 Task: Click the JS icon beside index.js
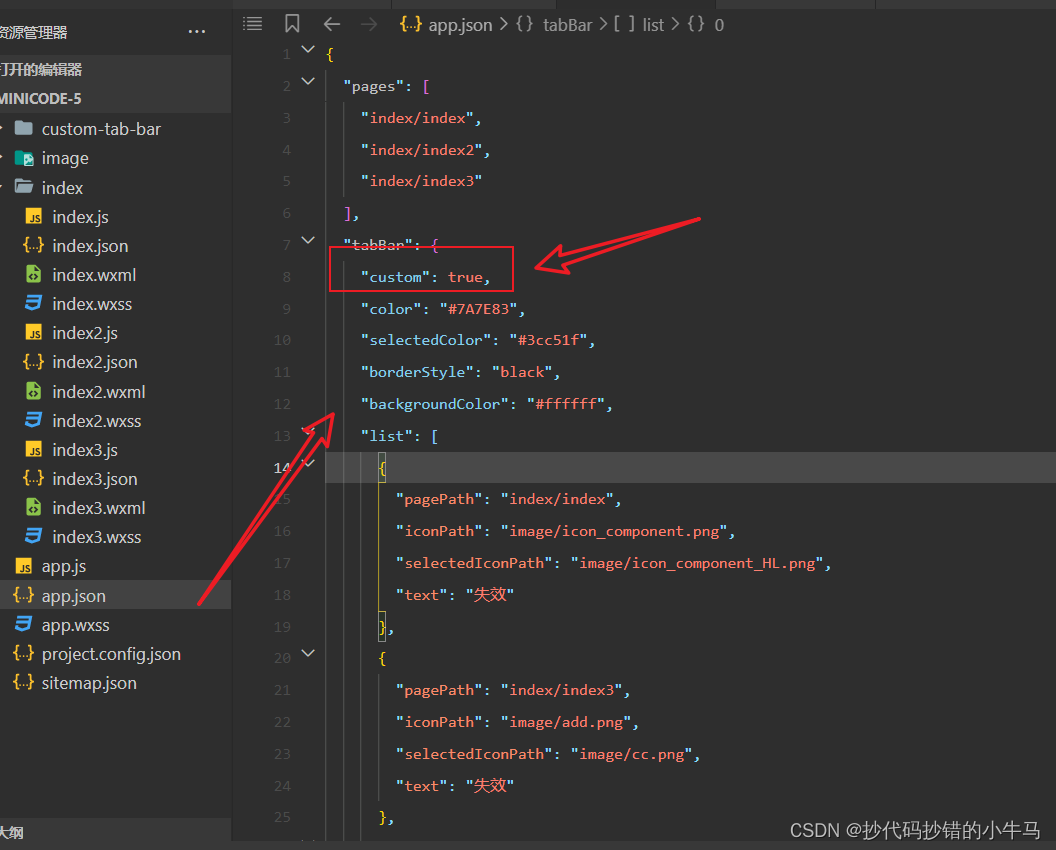(34, 216)
